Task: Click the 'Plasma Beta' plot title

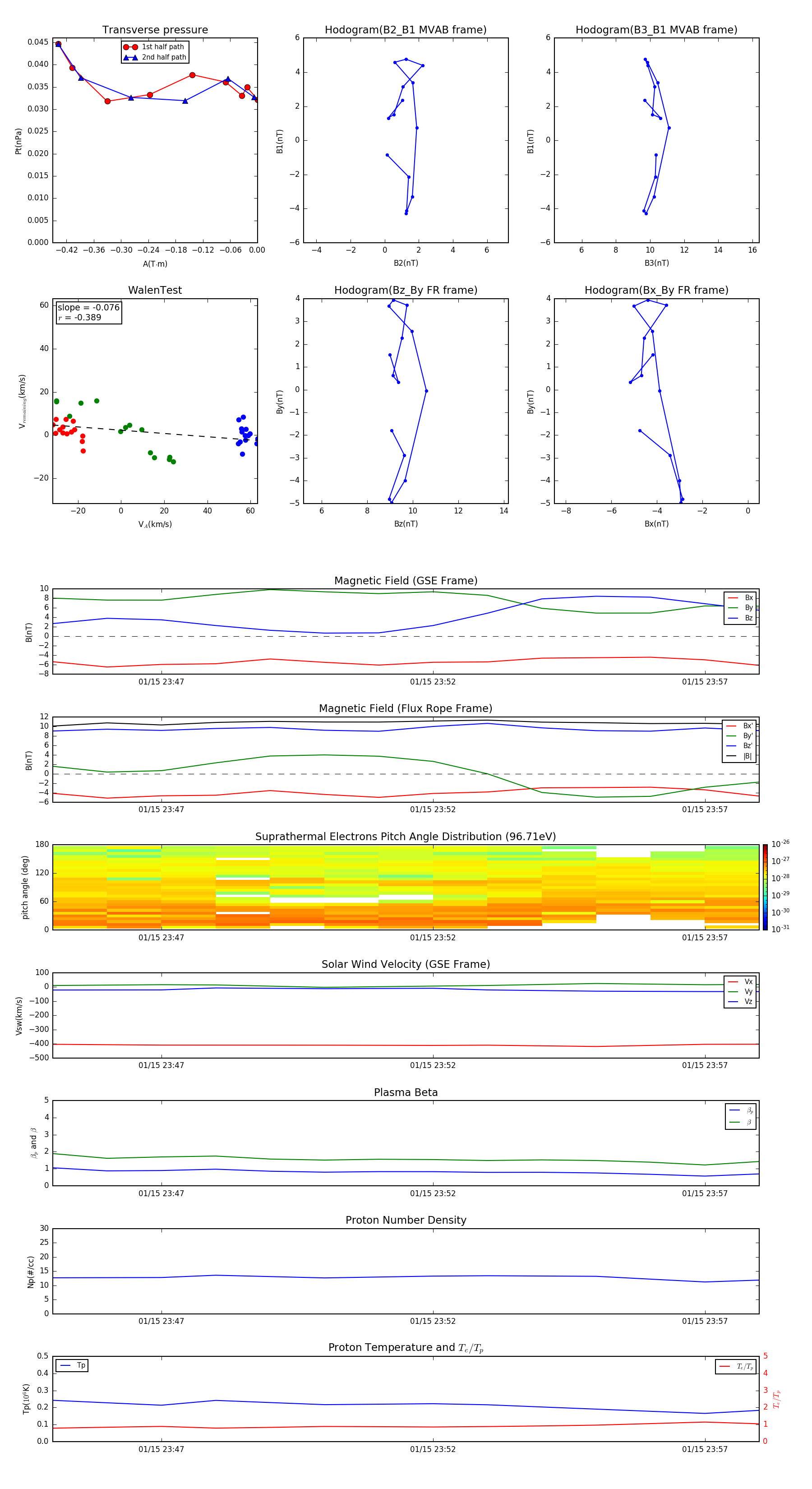Action: point(406,1092)
